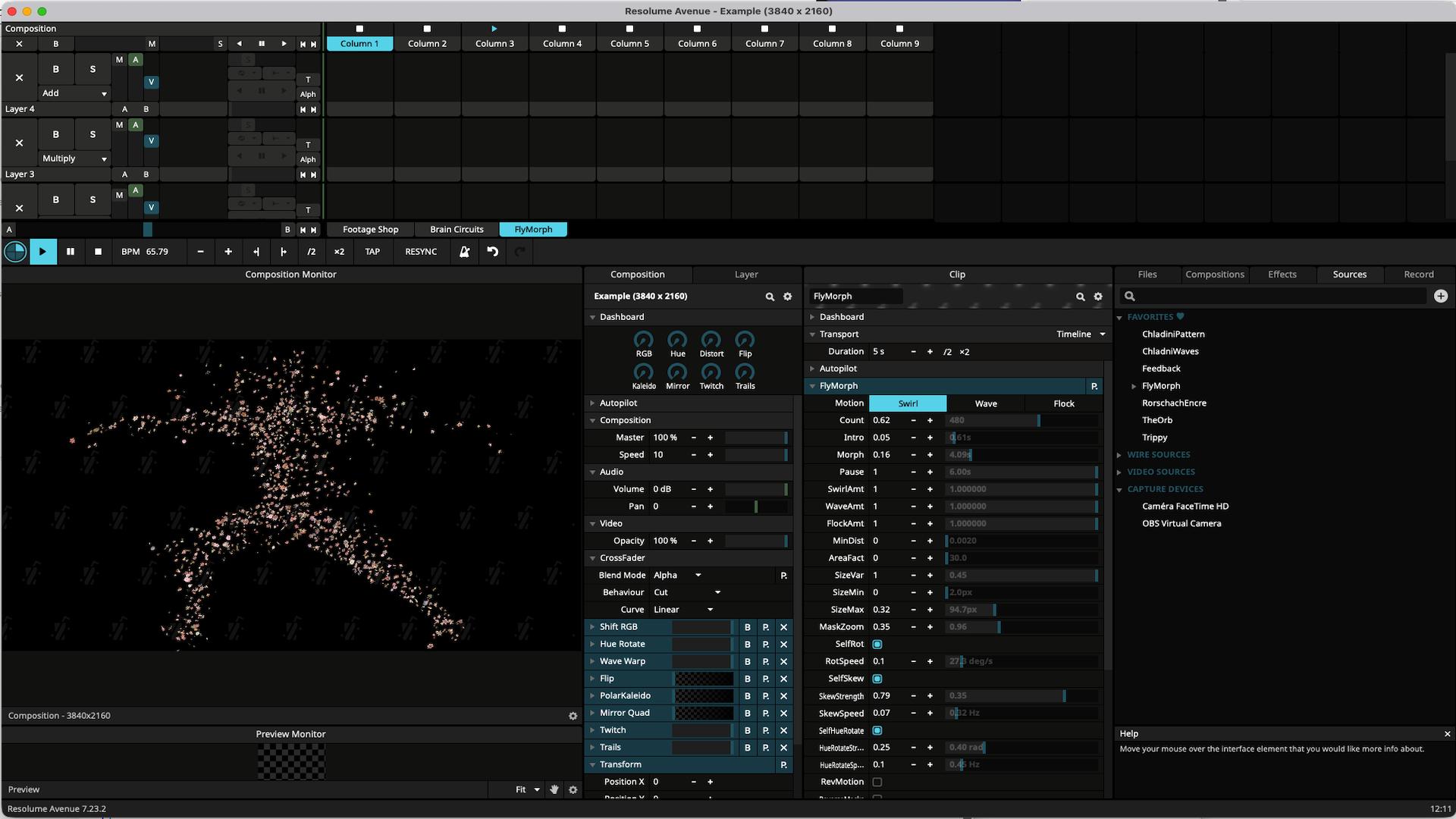The width and height of the screenshot is (1456, 819).
Task: Click the RESYNC button
Action: point(421,252)
